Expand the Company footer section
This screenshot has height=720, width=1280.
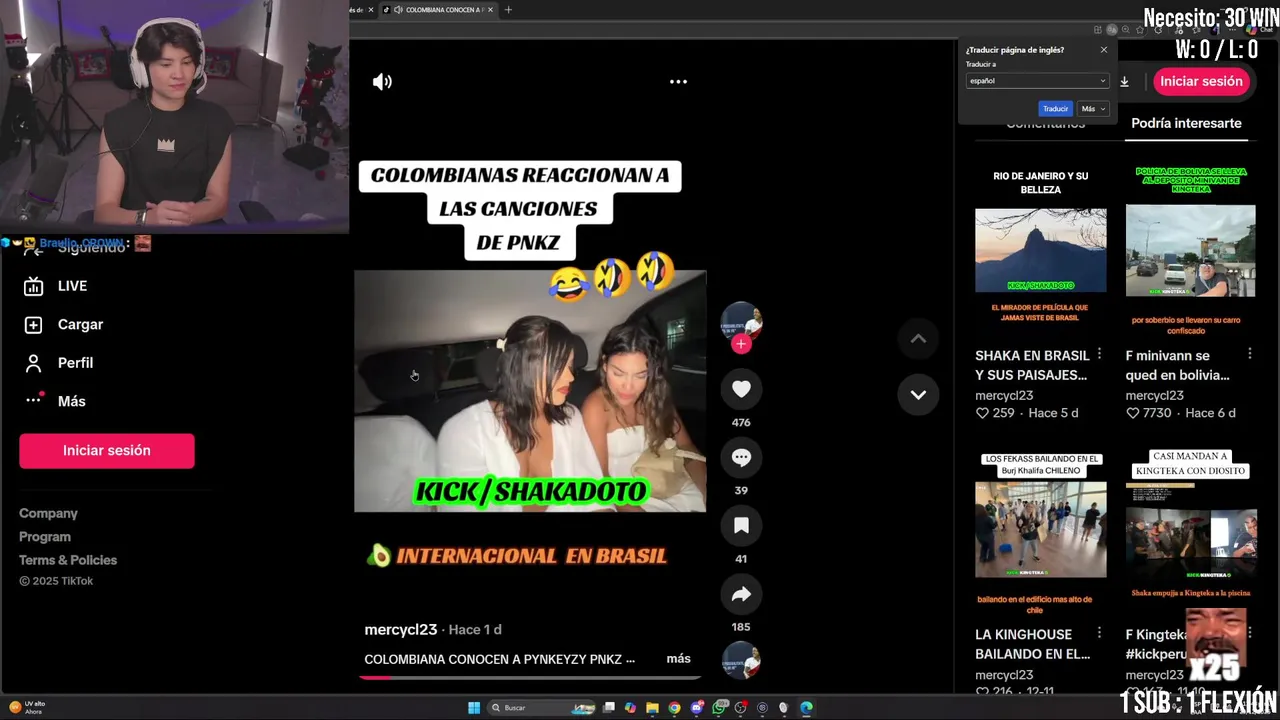tap(48, 513)
